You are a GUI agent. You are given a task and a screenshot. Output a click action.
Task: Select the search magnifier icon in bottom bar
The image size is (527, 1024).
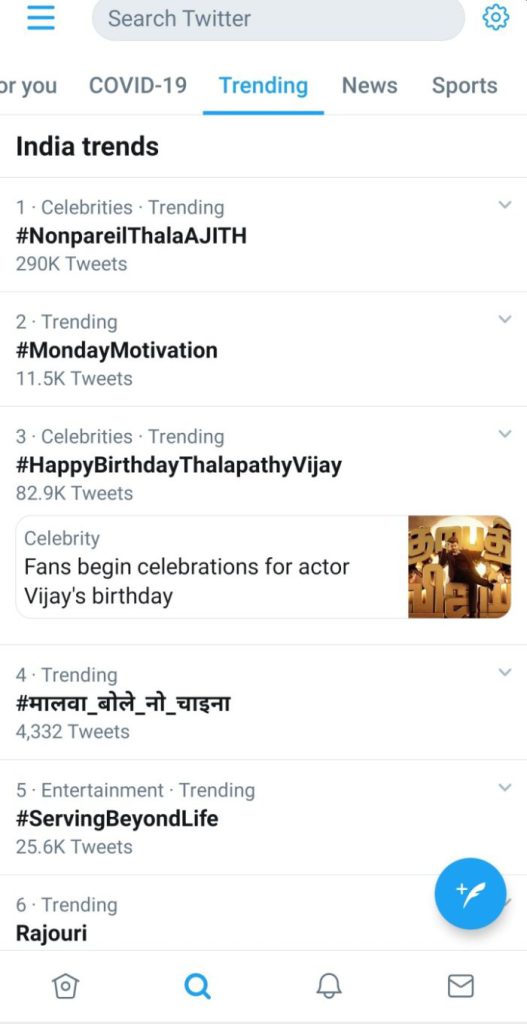pyautogui.click(x=197, y=986)
